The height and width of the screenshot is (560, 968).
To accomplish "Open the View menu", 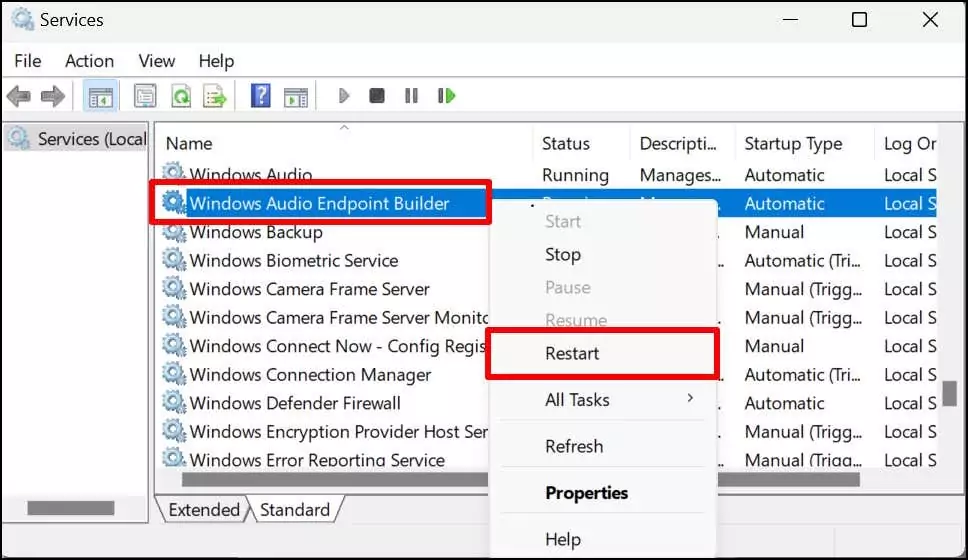I will pyautogui.click(x=157, y=61).
